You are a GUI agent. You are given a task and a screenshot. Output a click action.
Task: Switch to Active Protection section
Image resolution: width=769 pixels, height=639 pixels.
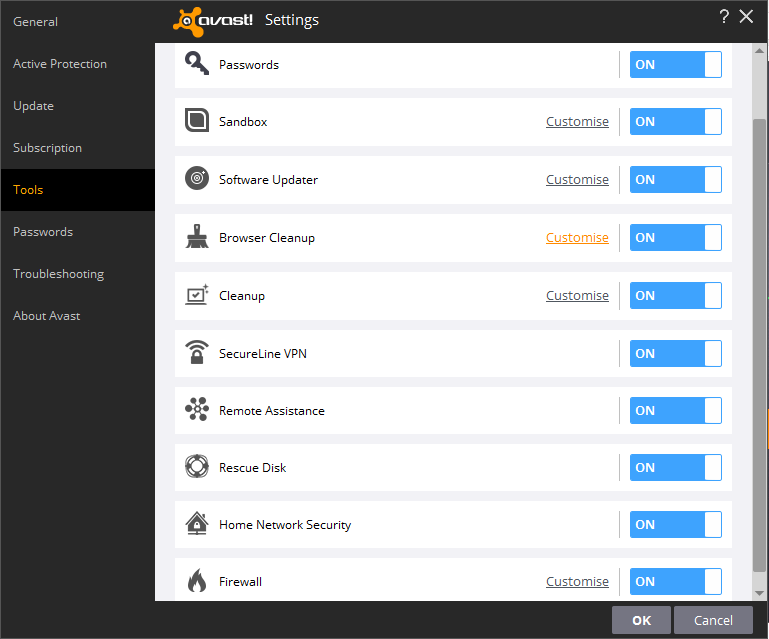coord(60,63)
